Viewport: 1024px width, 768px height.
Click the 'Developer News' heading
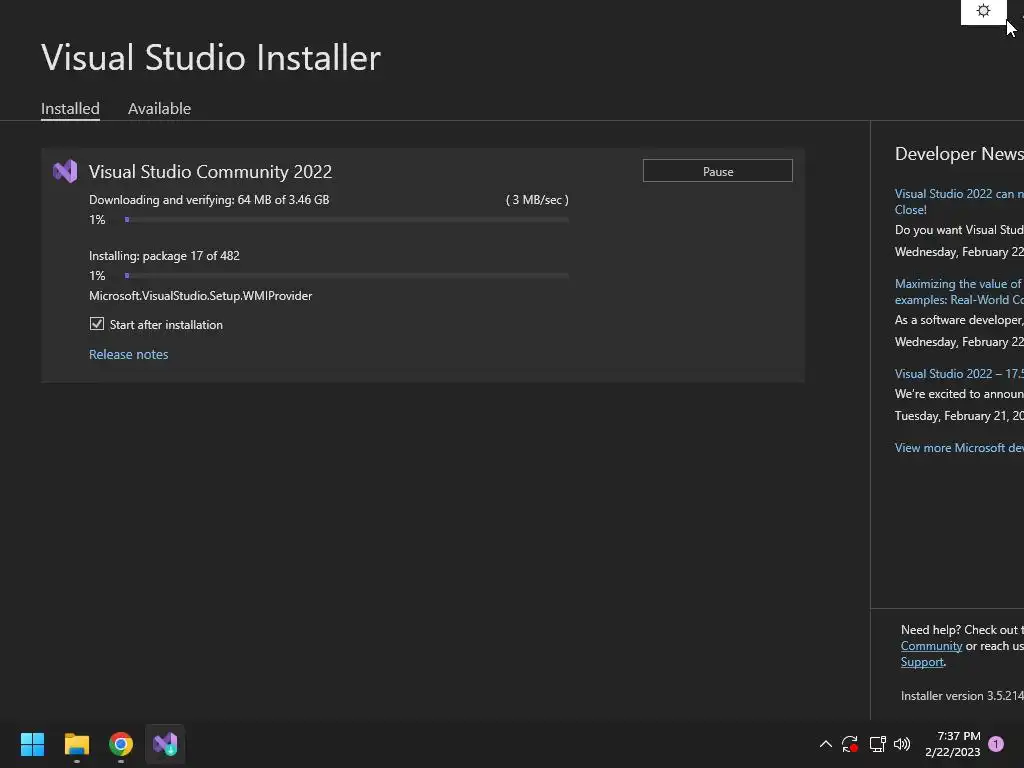tap(959, 154)
